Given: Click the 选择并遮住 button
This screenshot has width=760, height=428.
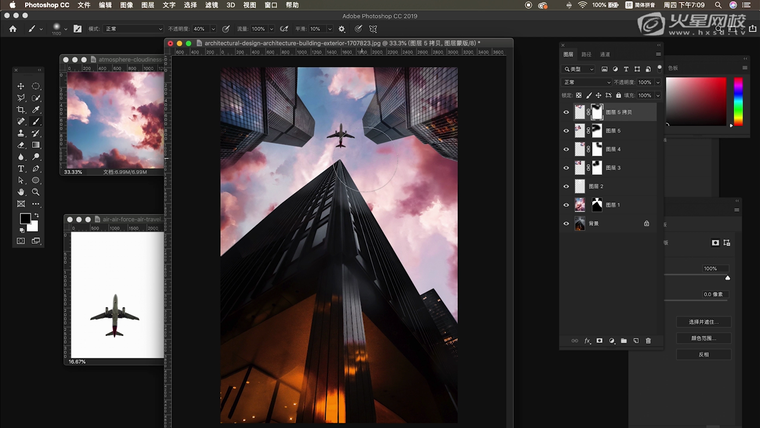Looking at the screenshot, I should click(703, 322).
